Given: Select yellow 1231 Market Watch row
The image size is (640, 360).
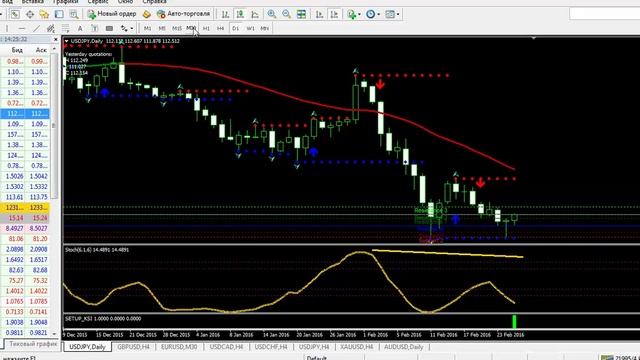Looking at the screenshot, I should coord(25,207).
